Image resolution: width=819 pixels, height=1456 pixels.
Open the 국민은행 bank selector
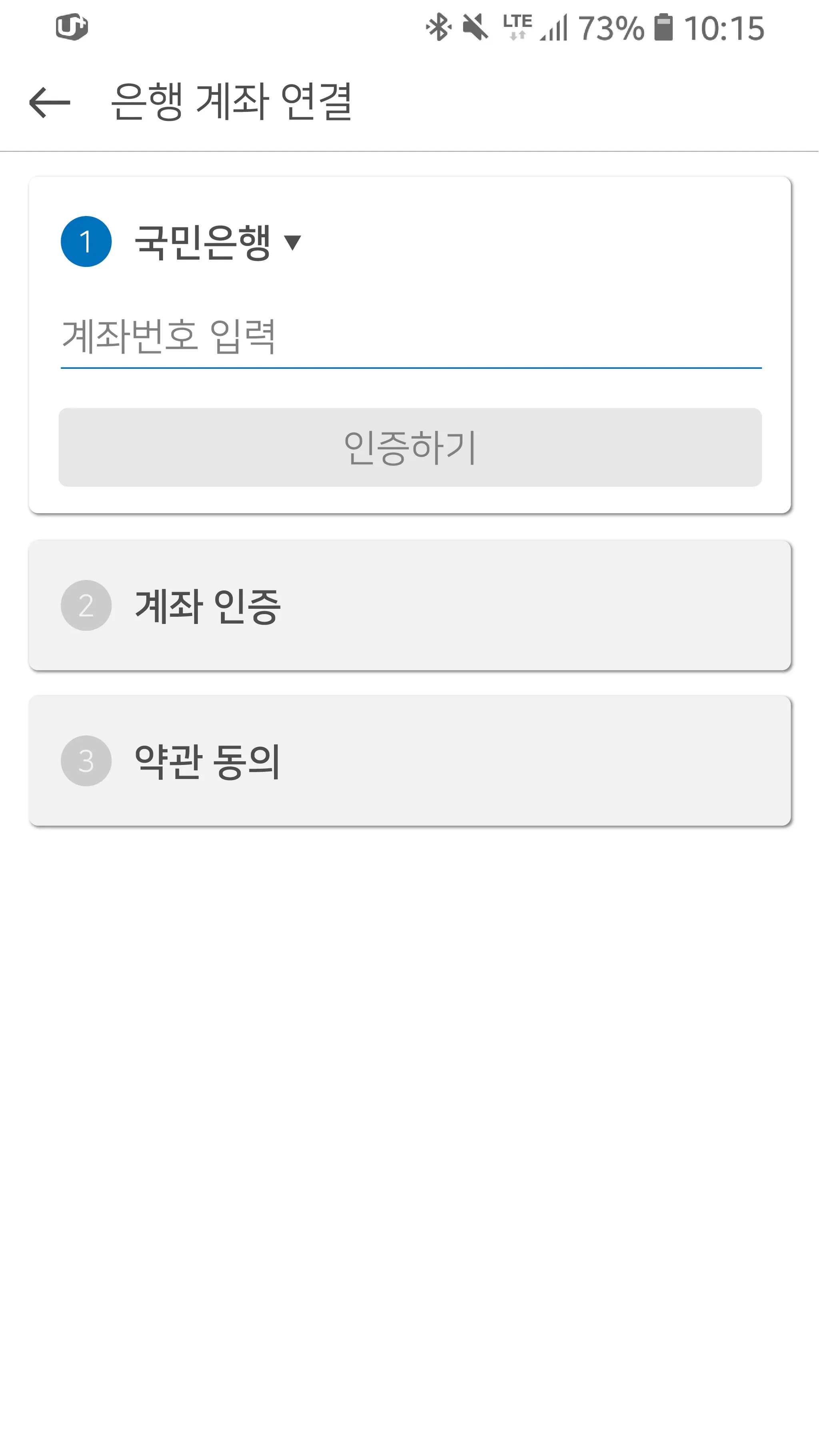click(202, 242)
